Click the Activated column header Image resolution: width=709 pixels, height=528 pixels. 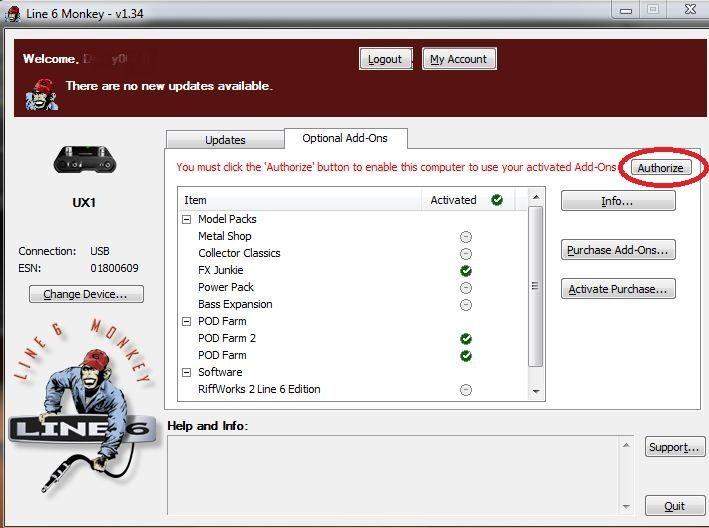coord(468,200)
